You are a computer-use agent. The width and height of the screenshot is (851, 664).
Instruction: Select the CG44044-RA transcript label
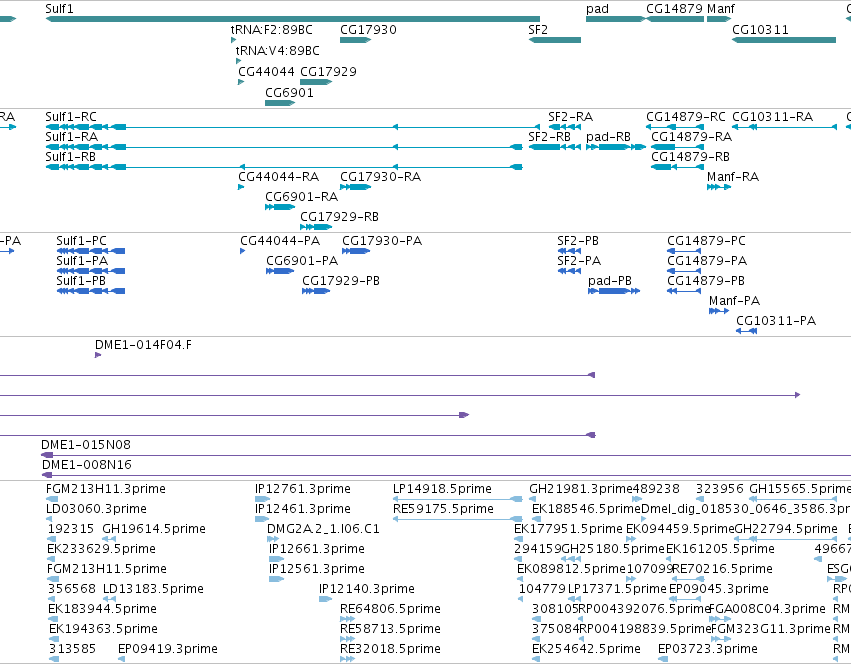(279, 177)
